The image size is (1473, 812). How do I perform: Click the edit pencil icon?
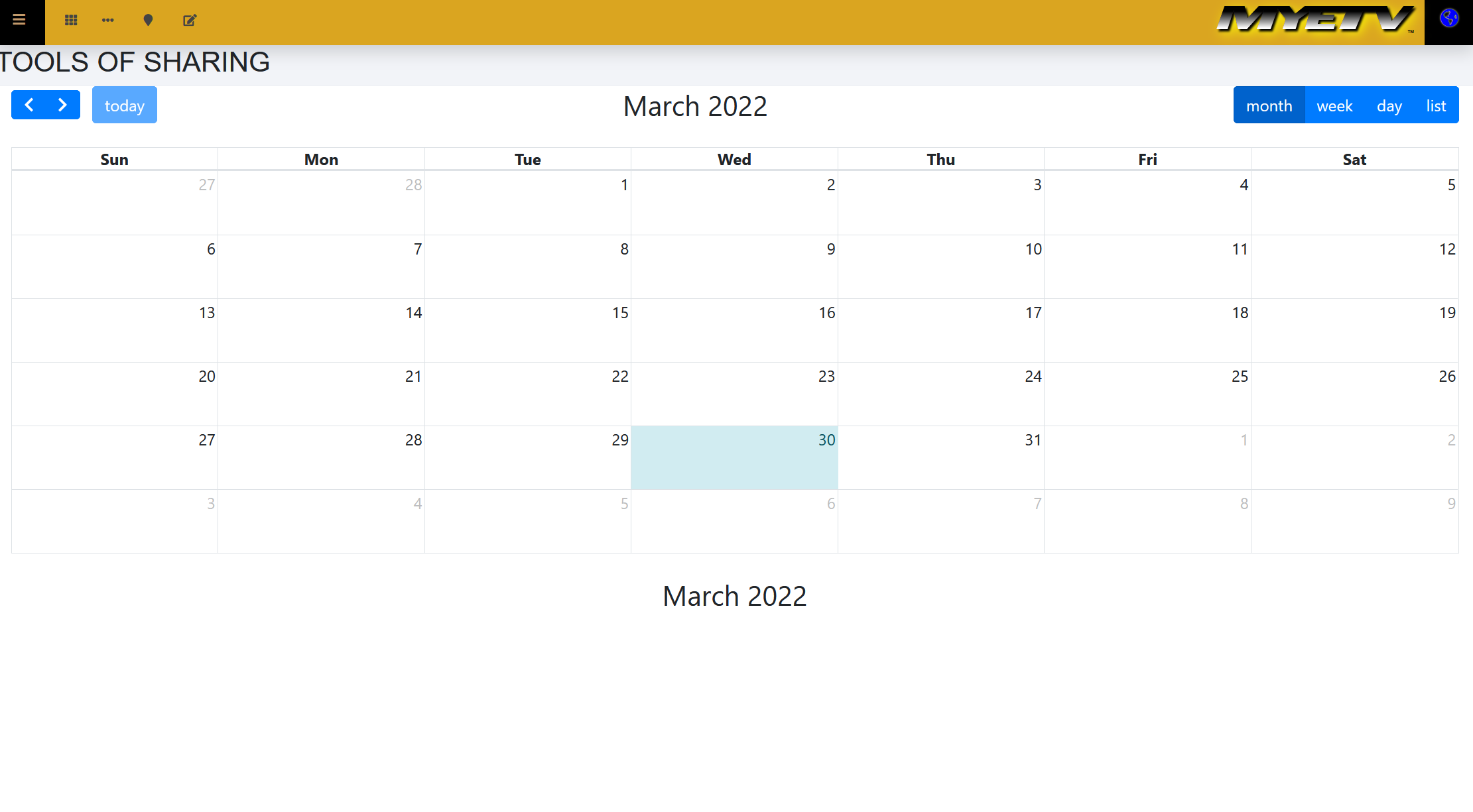[190, 21]
